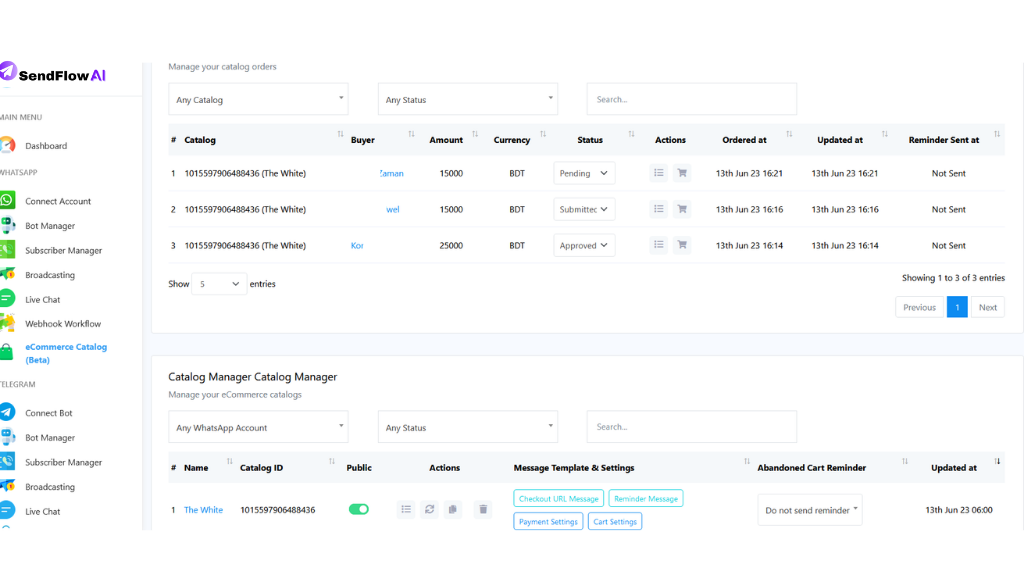Open WhatsApp Bot Manager icon

click(7, 225)
